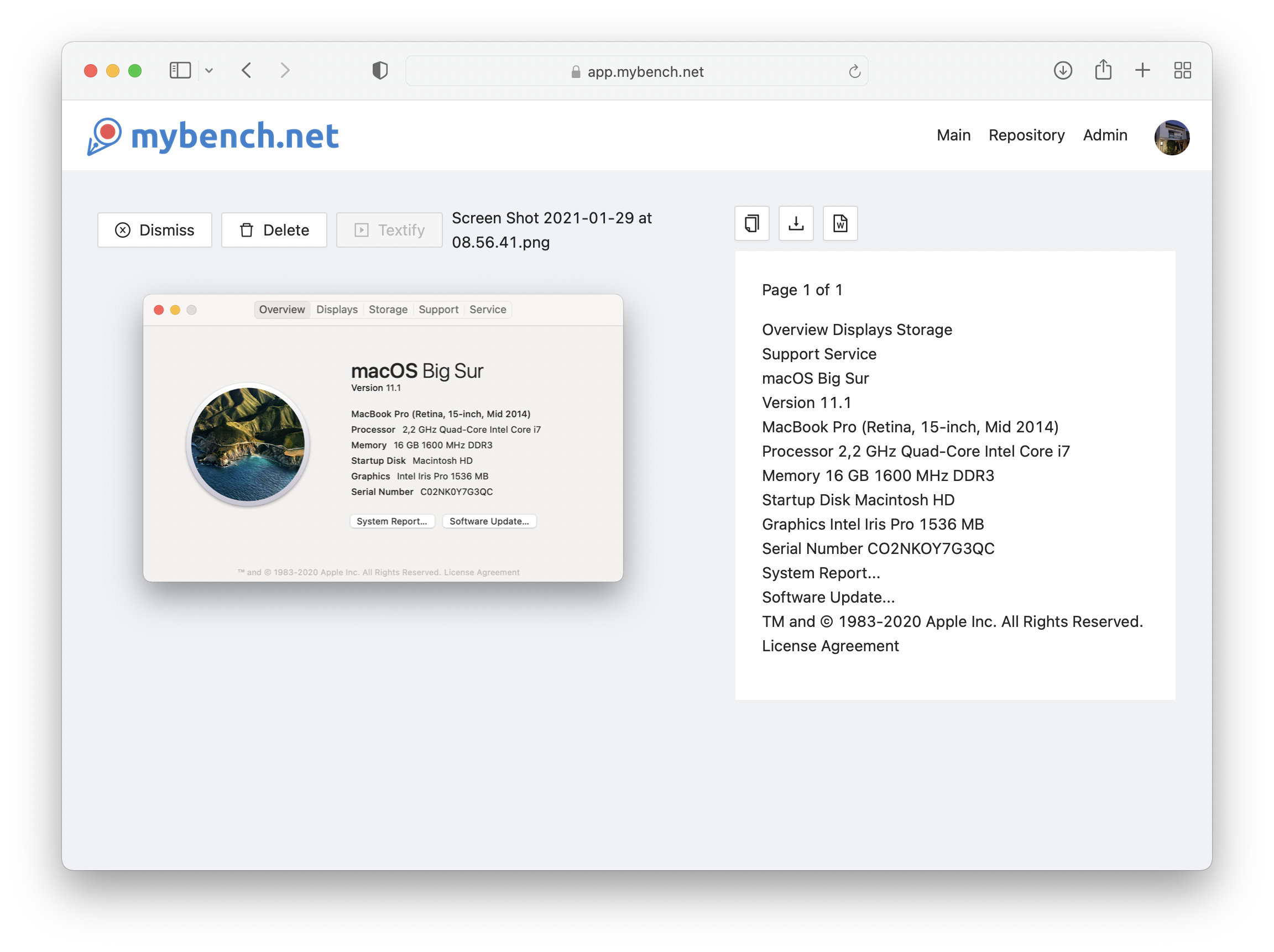
Task: Reload the current page
Action: (855, 71)
